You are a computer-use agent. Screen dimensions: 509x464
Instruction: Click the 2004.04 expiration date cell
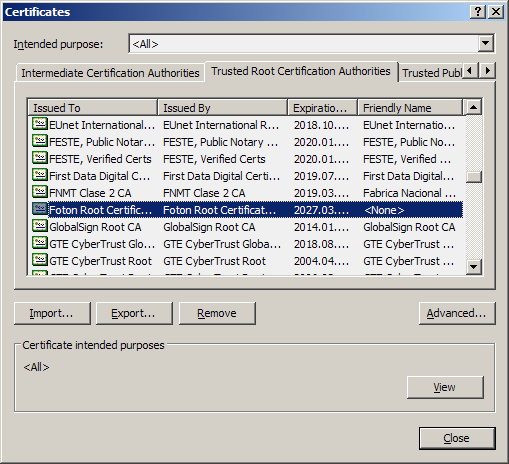[x=321, y=261]
